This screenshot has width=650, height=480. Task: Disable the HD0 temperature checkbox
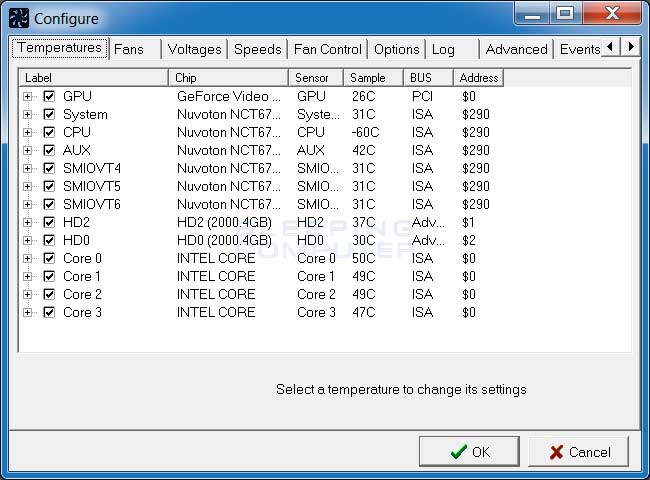tap(49, 241)
